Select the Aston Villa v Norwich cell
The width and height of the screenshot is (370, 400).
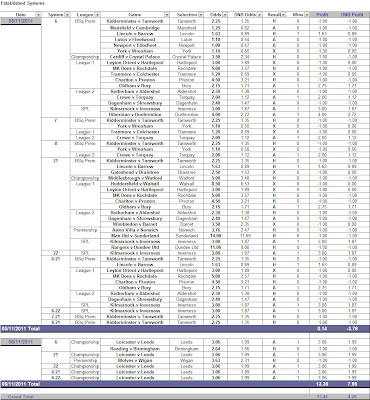tap(135, 230)
